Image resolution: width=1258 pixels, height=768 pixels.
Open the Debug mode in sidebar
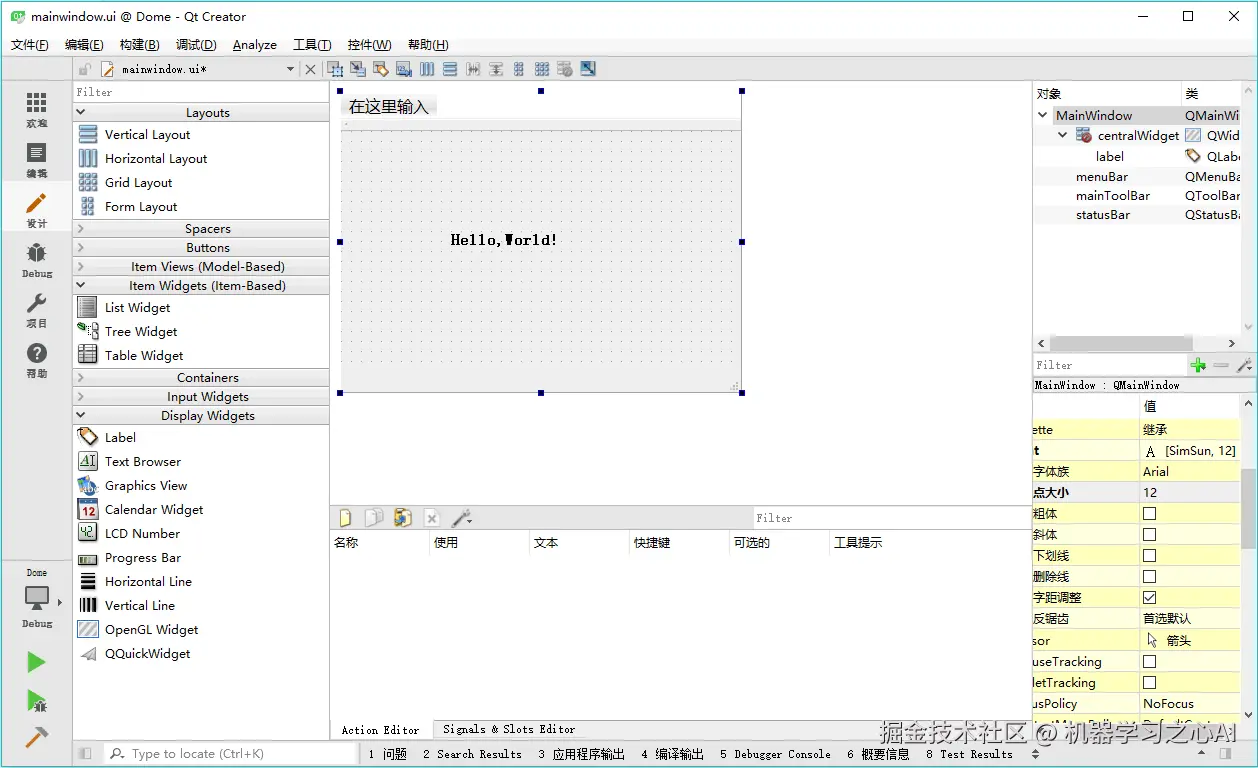click(x=36, y=259)
